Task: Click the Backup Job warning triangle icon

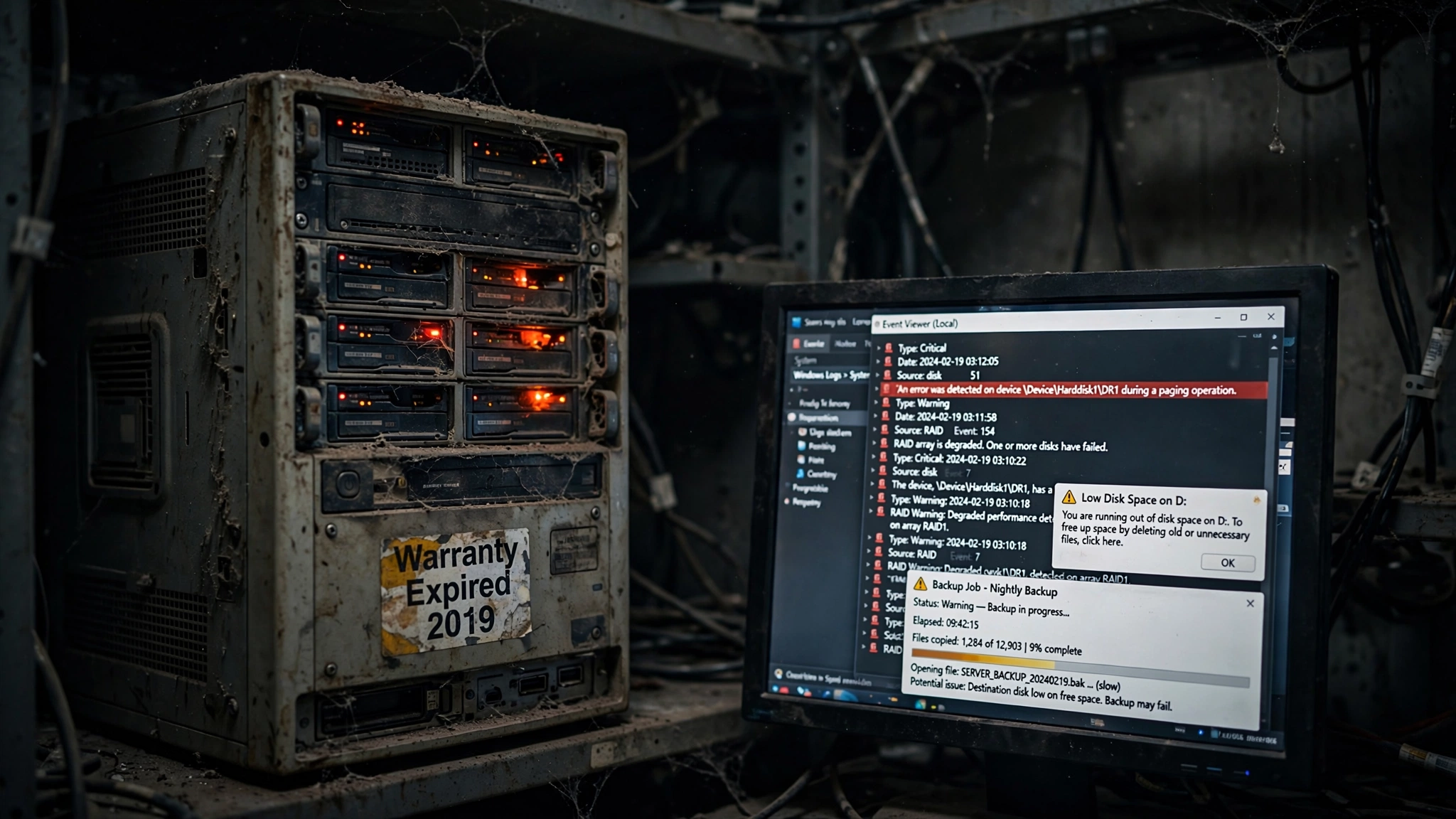Action: (921, 584)
